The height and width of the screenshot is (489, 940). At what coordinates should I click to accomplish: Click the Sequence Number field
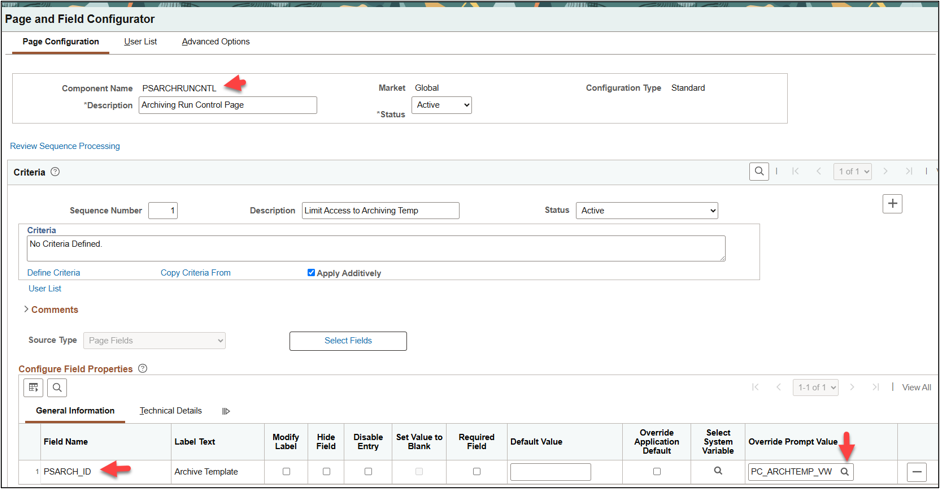[x=163, y=210]
